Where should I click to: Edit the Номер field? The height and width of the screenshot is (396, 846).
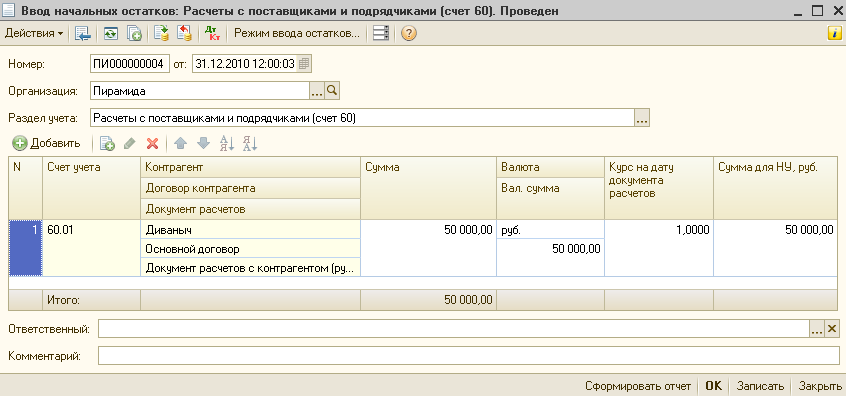[130, 64]
